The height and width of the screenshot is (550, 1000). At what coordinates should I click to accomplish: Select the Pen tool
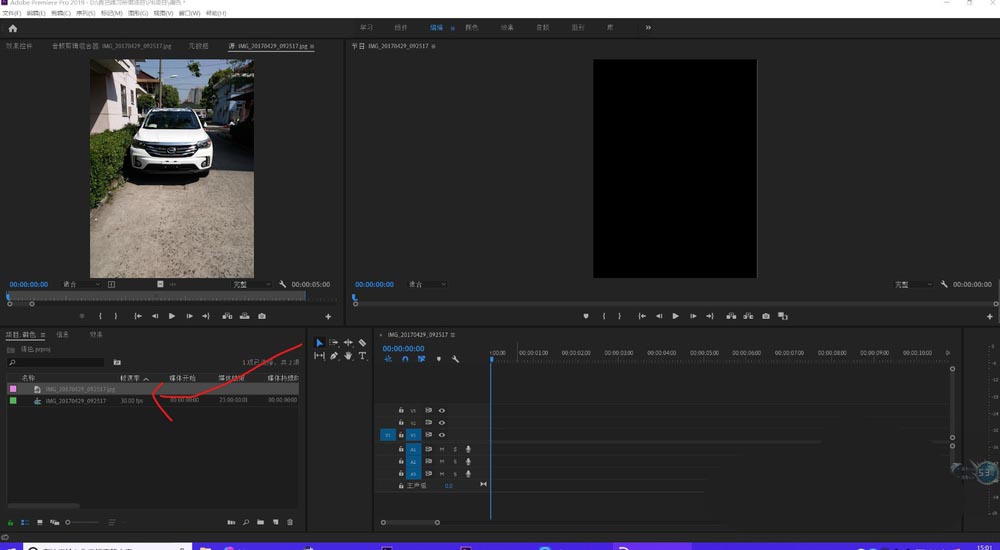pos(334,356)
